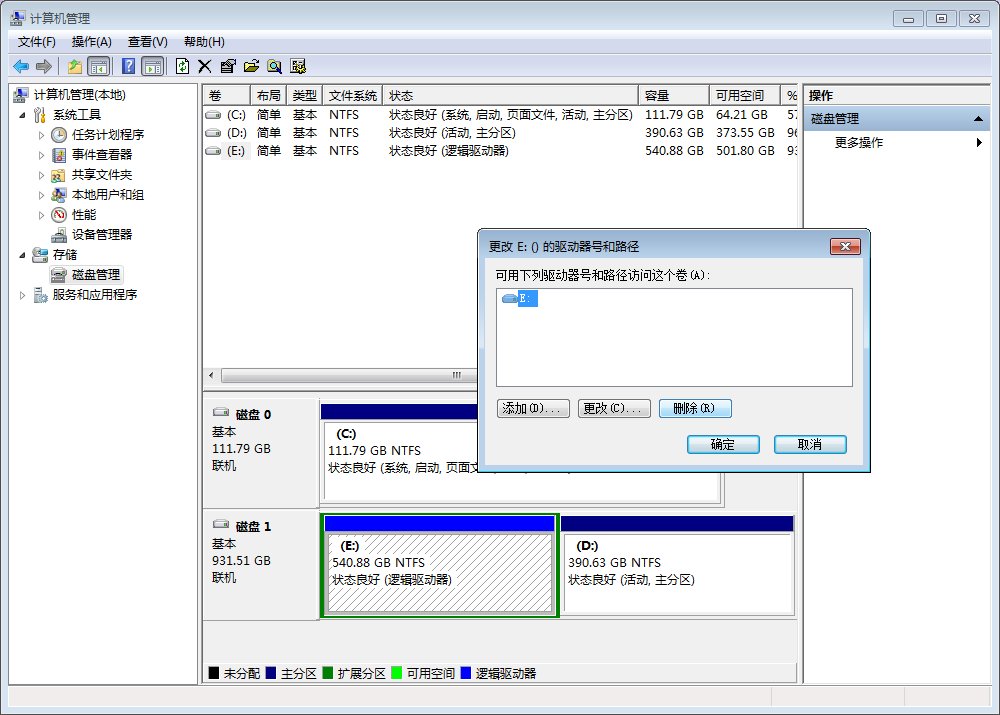
Task: Click the blue Back arrow in toolbar
Action: click(21, 66)
